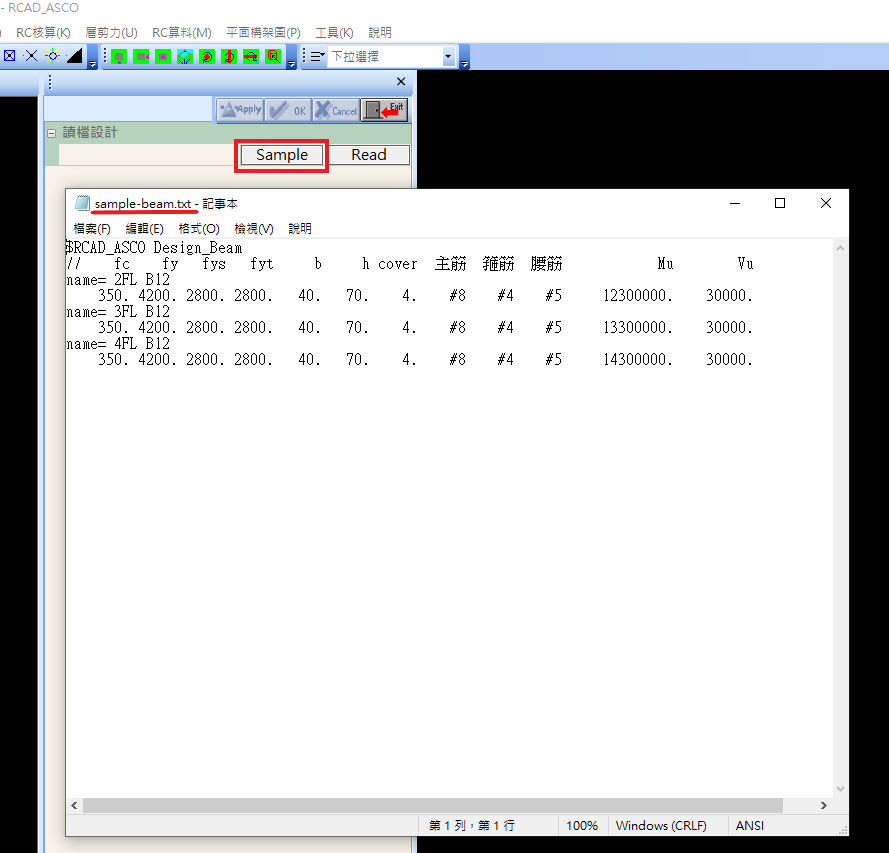889x853 pixels.
Task: Click the cyan circle section icon
Action: [185, 57]
